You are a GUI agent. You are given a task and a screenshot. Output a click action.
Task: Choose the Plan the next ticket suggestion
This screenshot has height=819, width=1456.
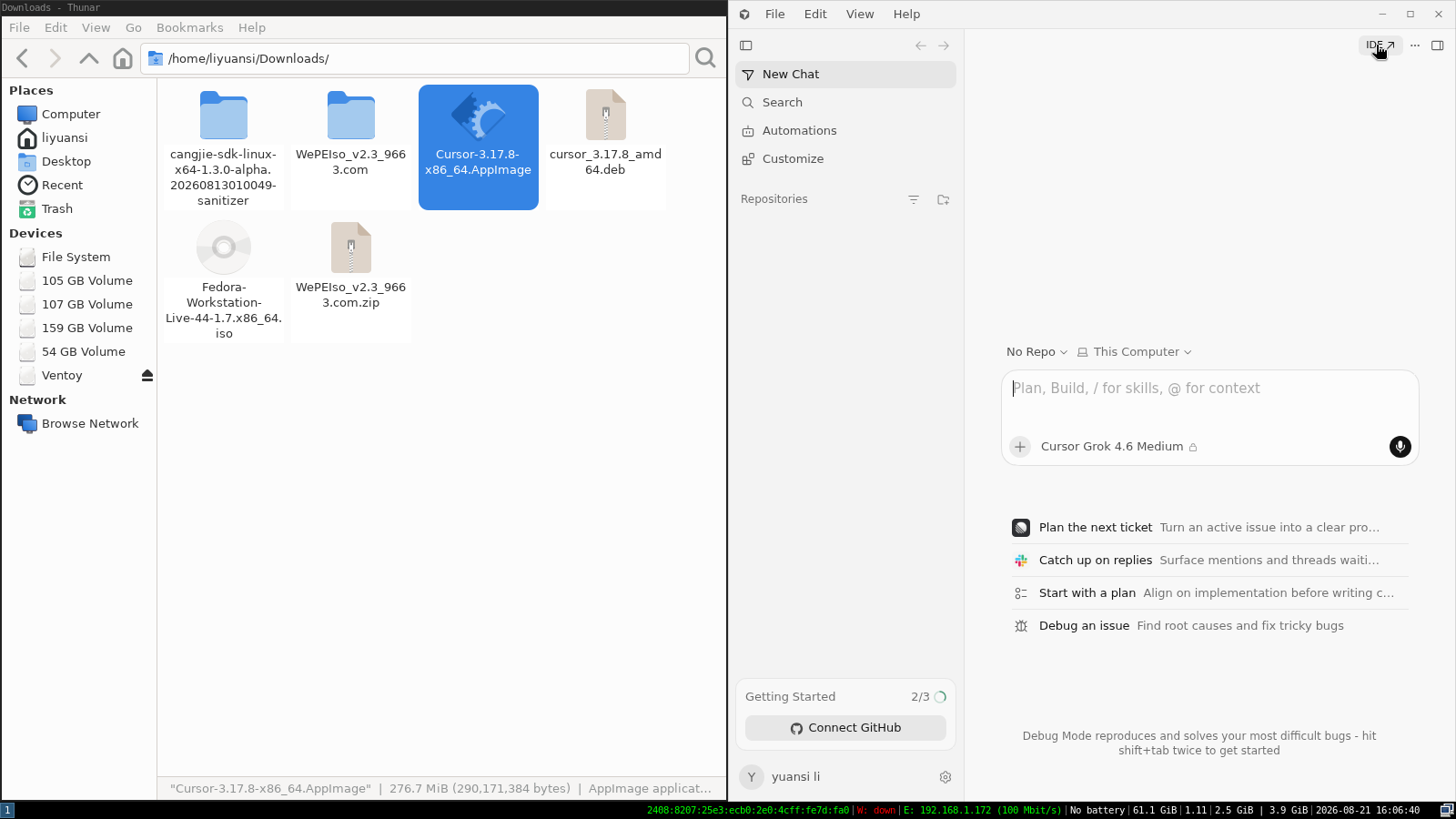coord(1210,528)
